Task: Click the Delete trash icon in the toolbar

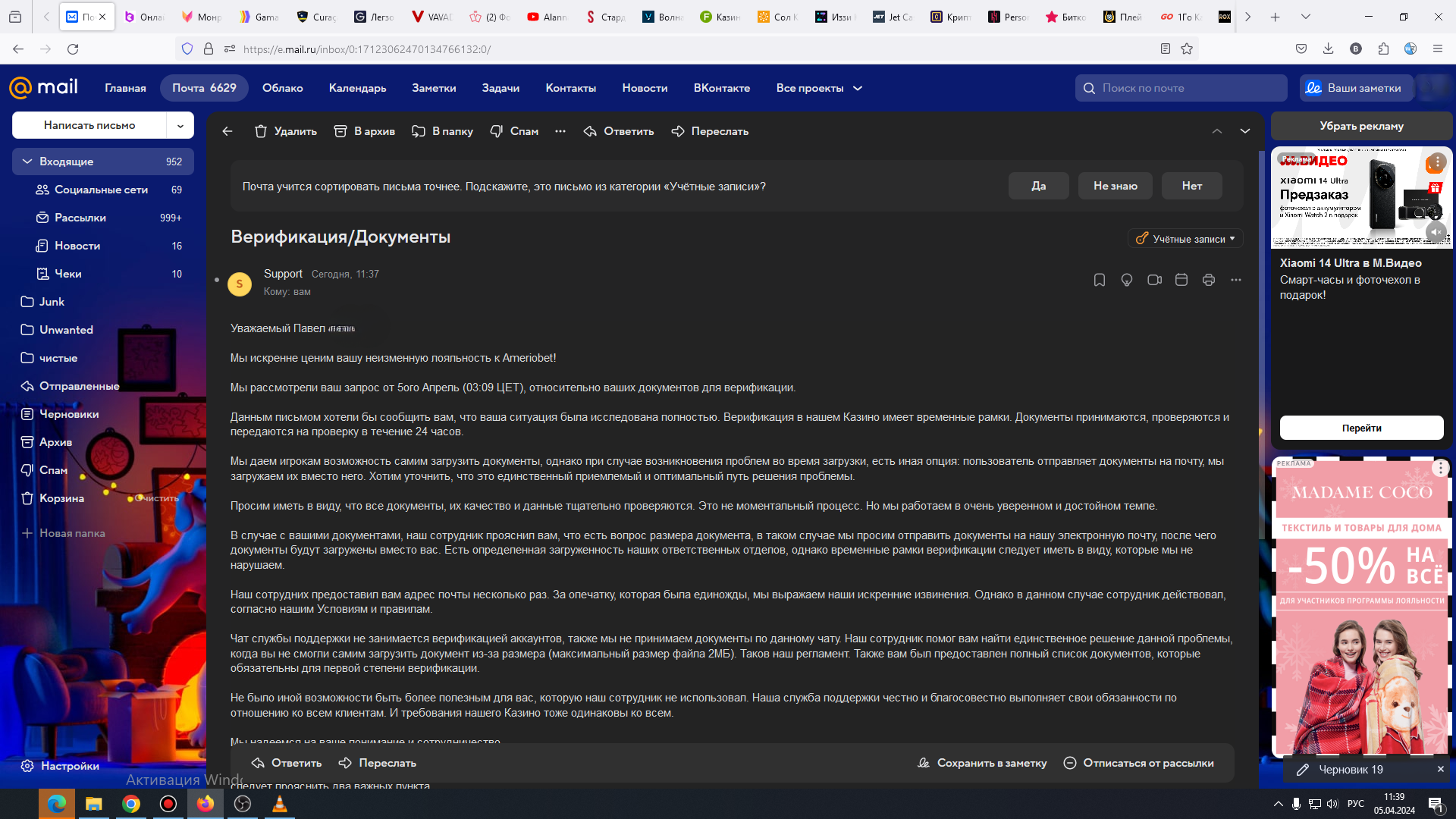Action: (261, 131)
